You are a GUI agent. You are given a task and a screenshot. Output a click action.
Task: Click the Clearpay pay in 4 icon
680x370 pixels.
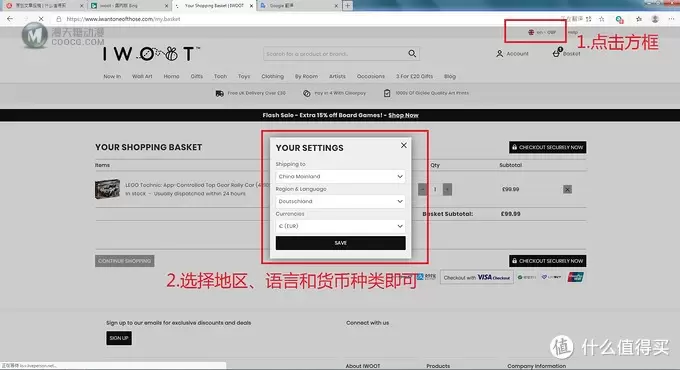(307, 93)
